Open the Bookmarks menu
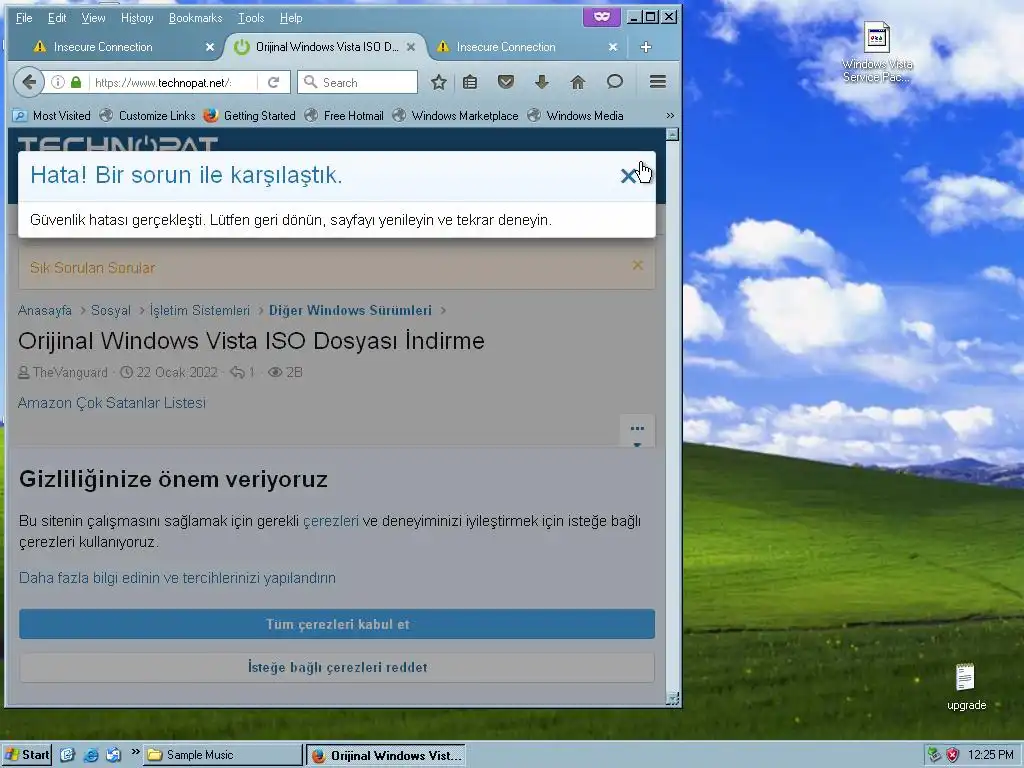 [195, 18]
